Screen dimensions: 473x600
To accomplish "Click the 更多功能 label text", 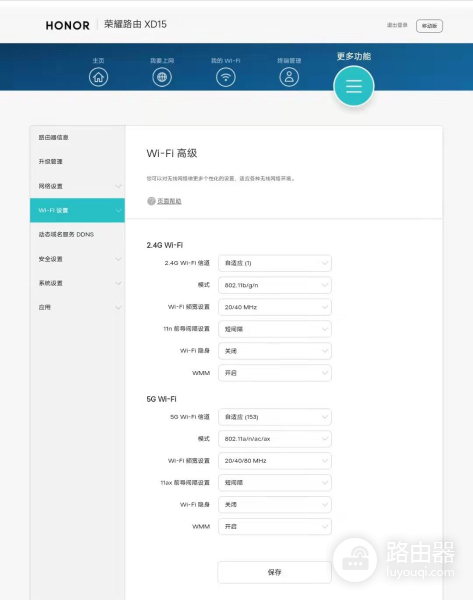I will pyautogui.click(x=354, y=56).
